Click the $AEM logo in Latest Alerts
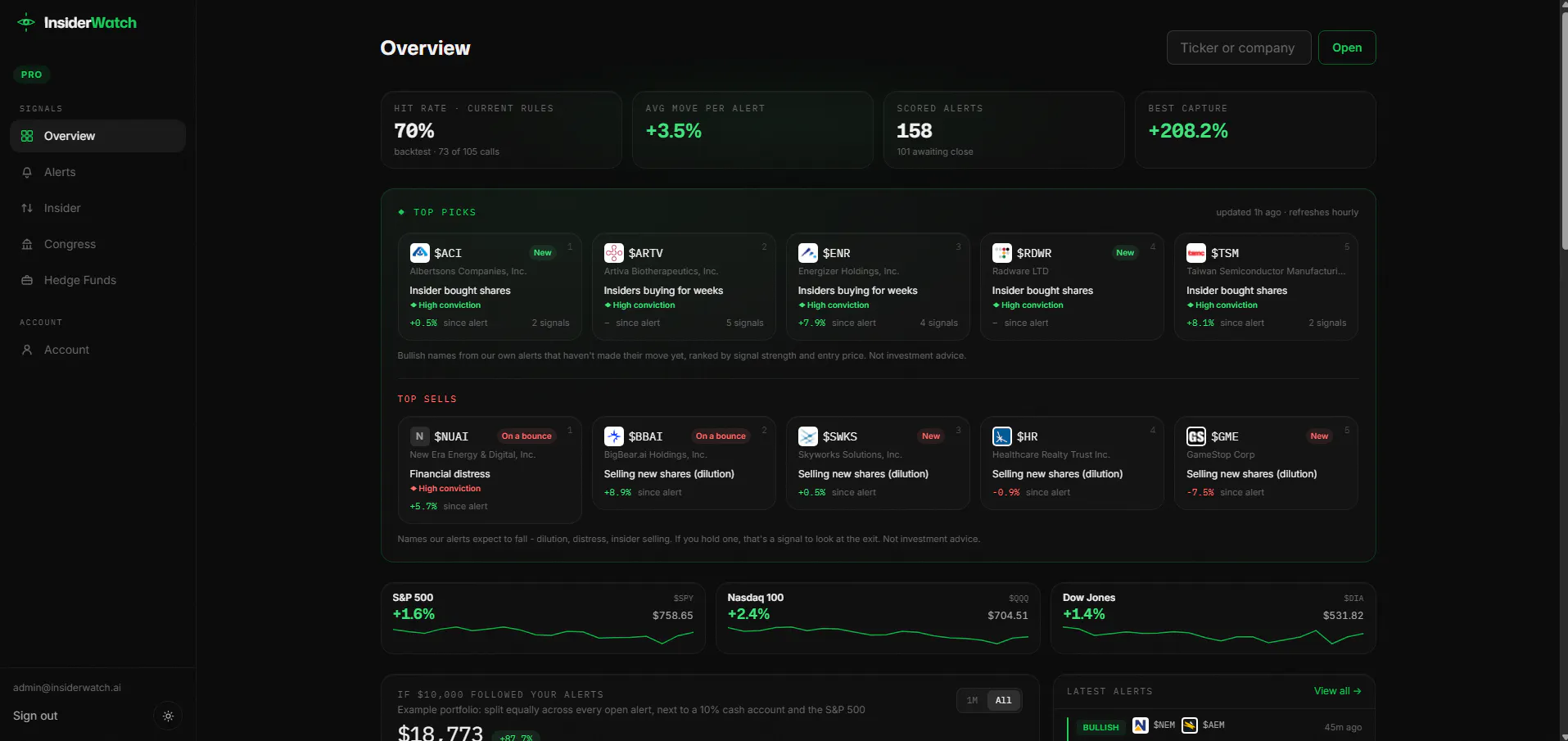Viewport: 1568px width, 741px height. pyautogui.click(x=1190, y=725)
